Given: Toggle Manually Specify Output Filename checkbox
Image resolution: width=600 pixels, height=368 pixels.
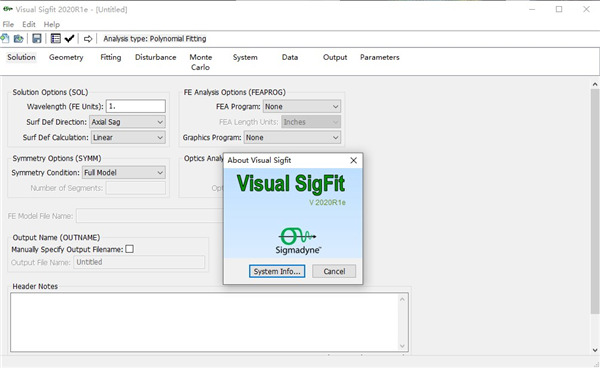Looking at the screenshot, I should pos(130,249).
